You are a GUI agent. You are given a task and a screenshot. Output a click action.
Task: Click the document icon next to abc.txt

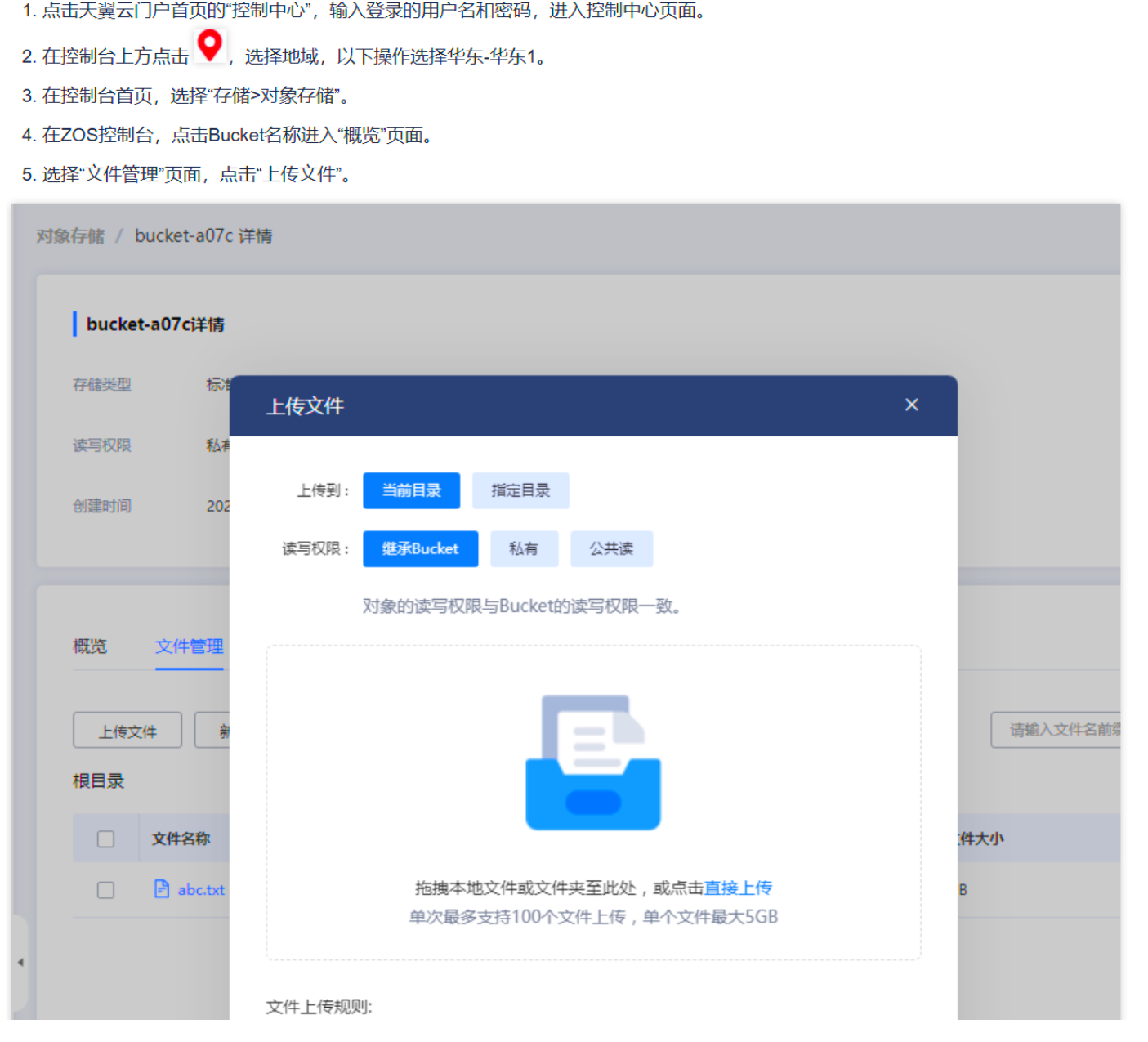[x=162, y=890]
